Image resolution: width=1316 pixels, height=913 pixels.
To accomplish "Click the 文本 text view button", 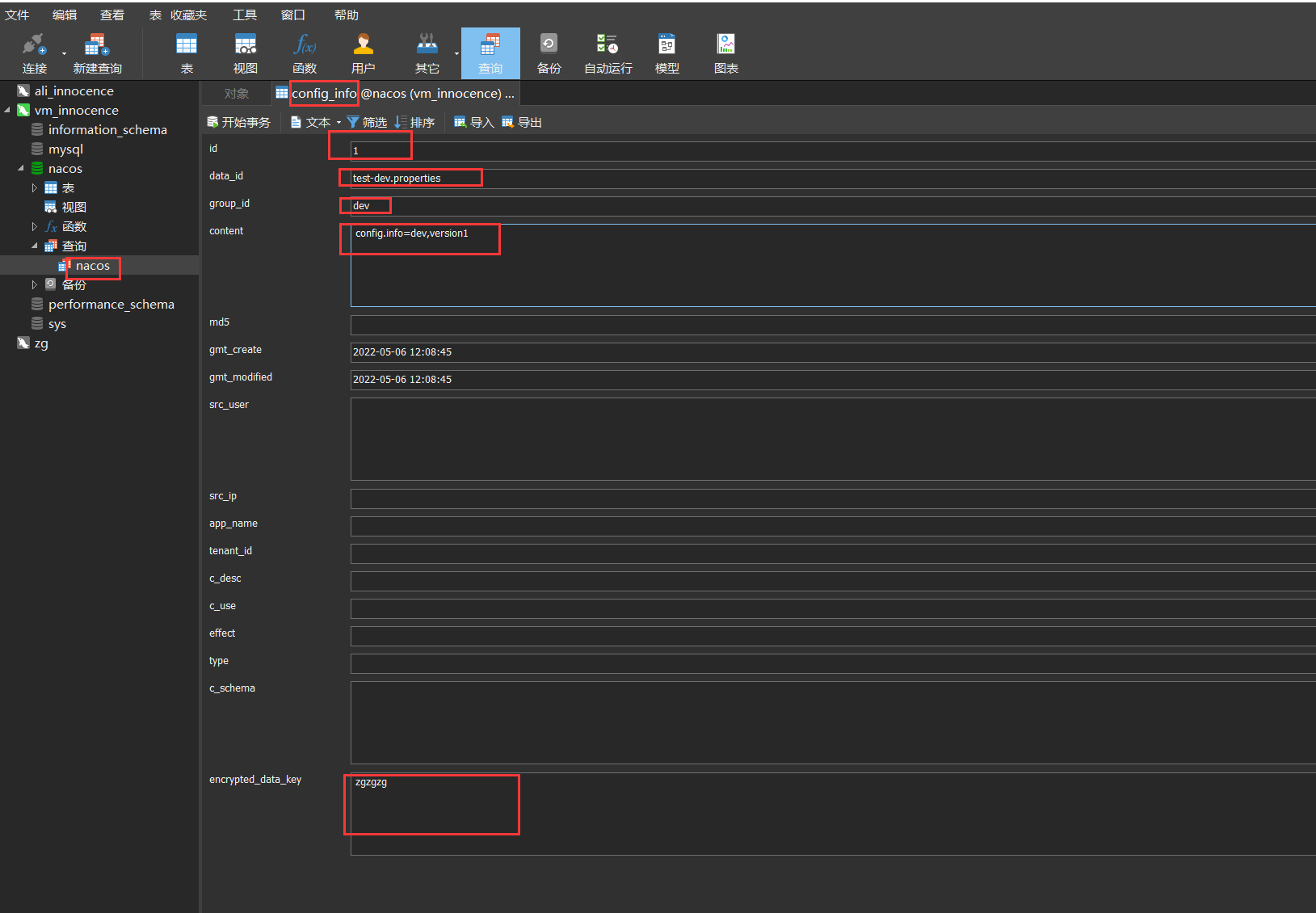I will click(x=311, y=122).
